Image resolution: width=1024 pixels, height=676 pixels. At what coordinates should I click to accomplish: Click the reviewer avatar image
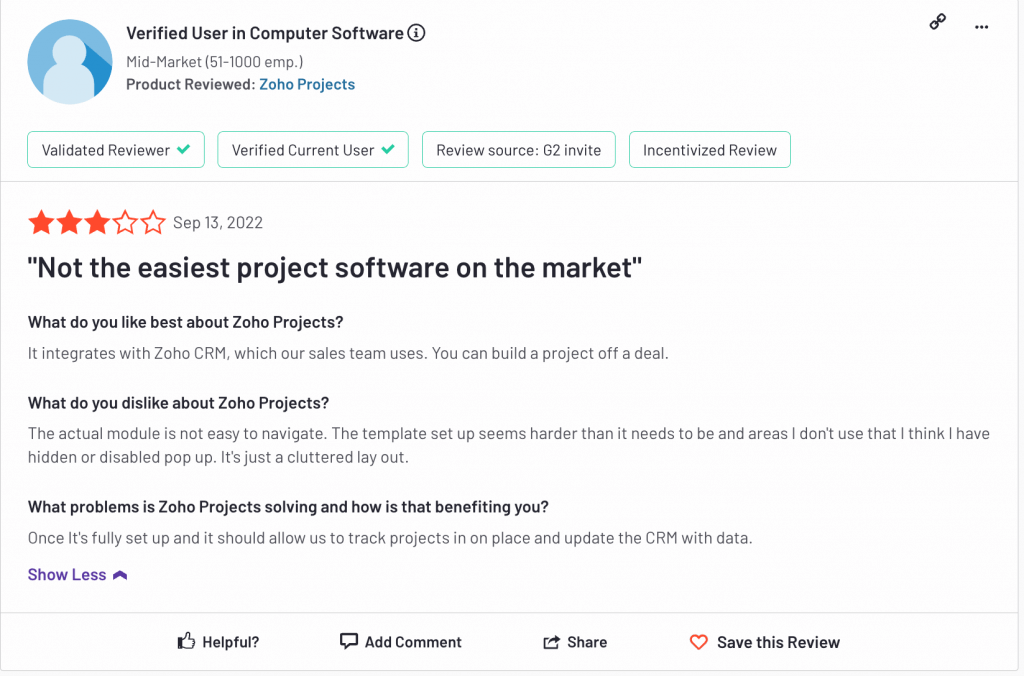coord(70,61)
